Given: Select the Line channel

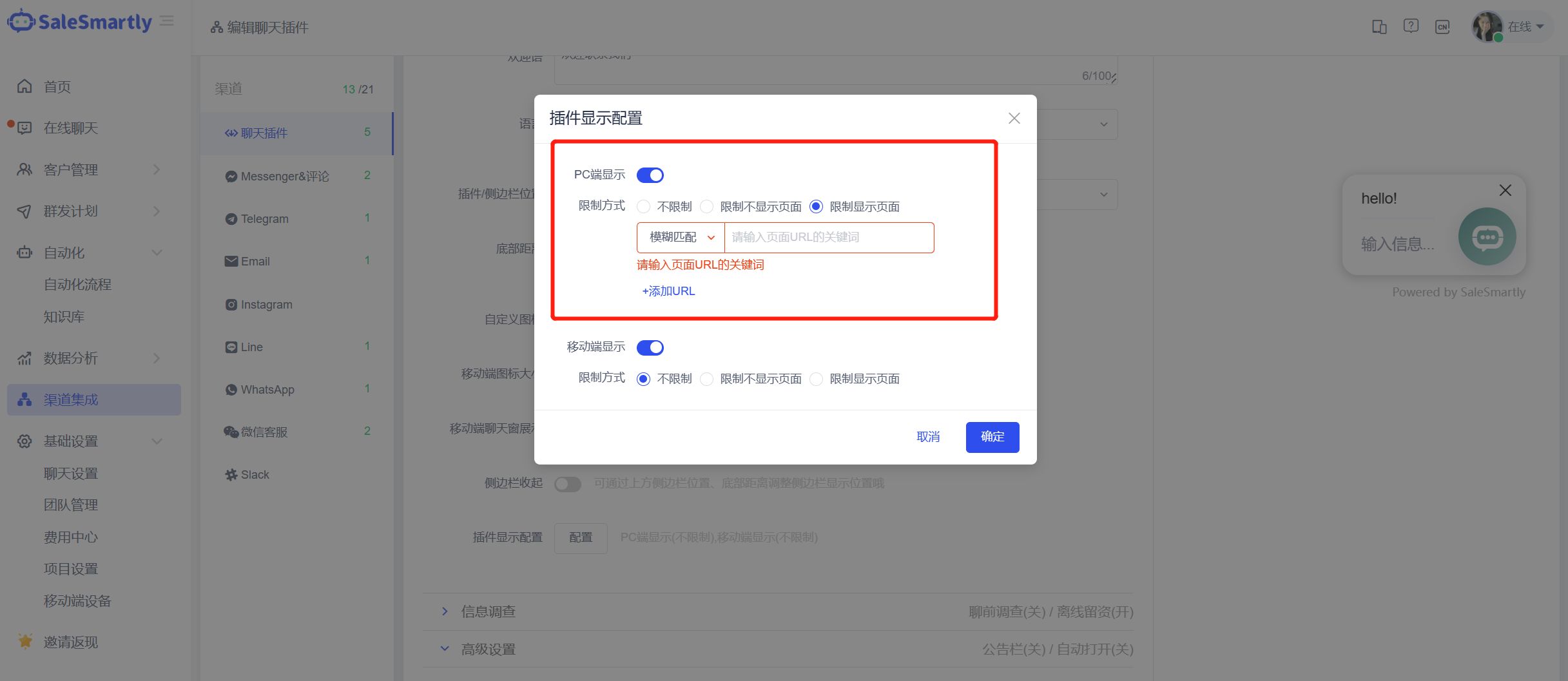Looking at the screenshot, I should pyautogui.click(x=251, y=347).
